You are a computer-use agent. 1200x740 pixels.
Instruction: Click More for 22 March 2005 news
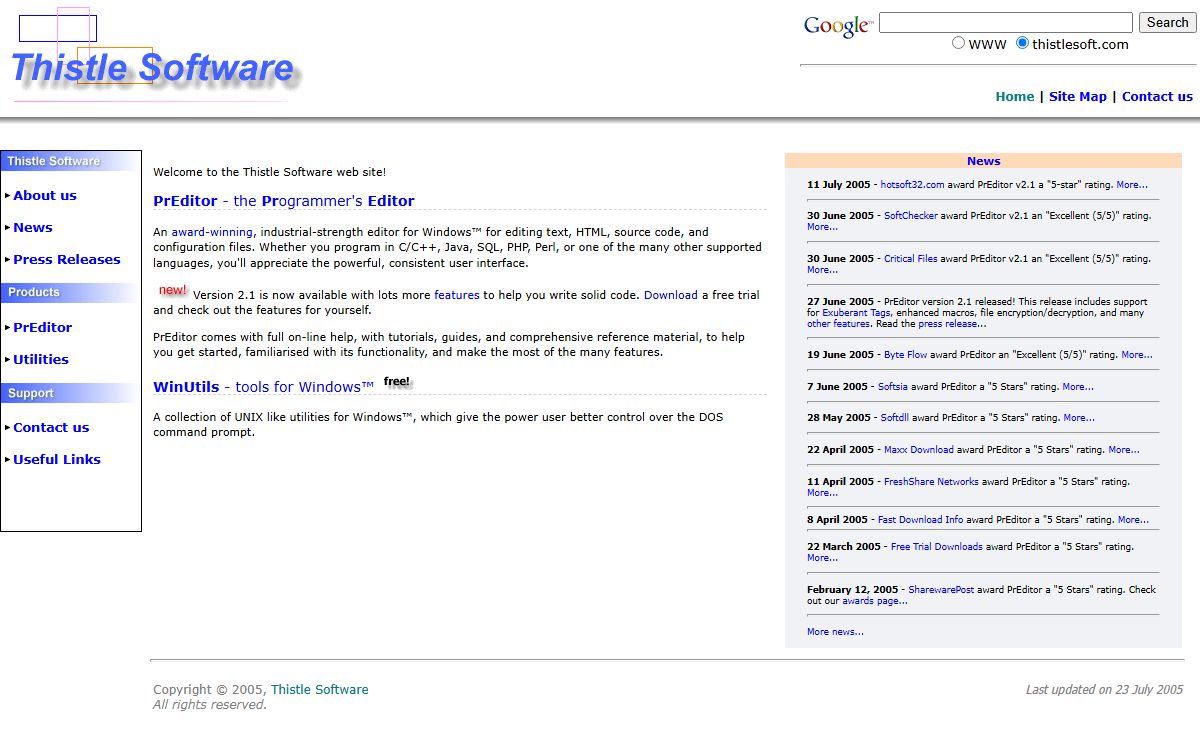(822, 558)
